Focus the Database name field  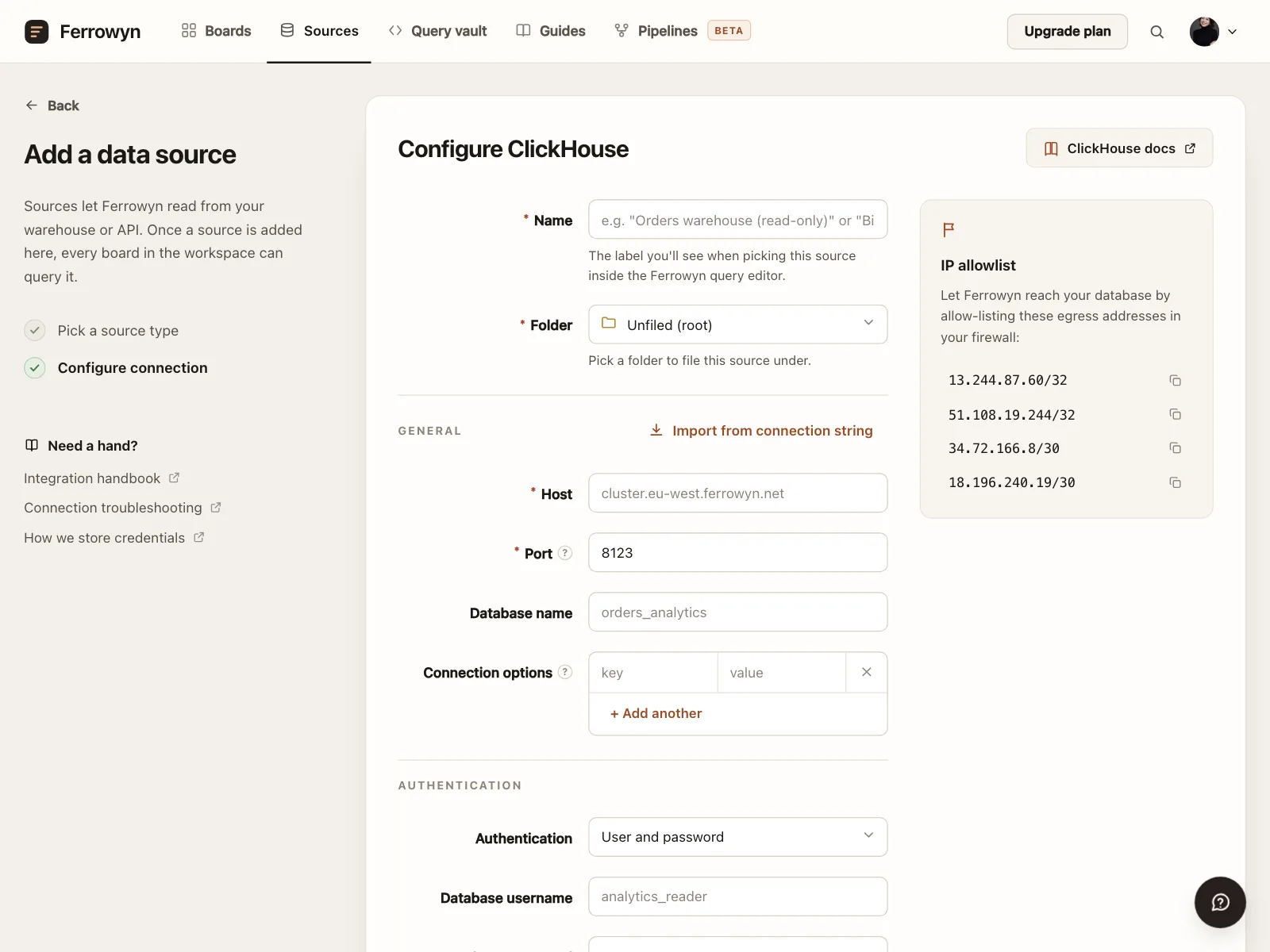(x=738, y=612)
